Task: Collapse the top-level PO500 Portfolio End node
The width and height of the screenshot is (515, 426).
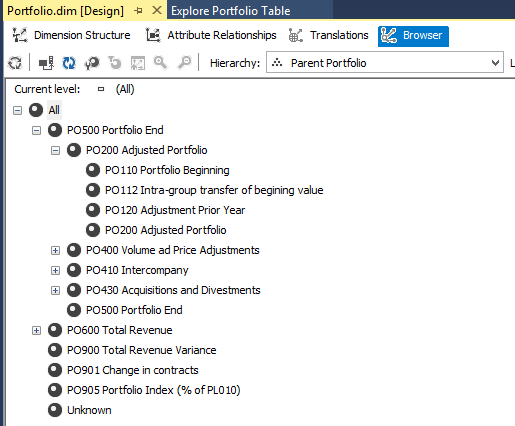Action: (36, 130)
